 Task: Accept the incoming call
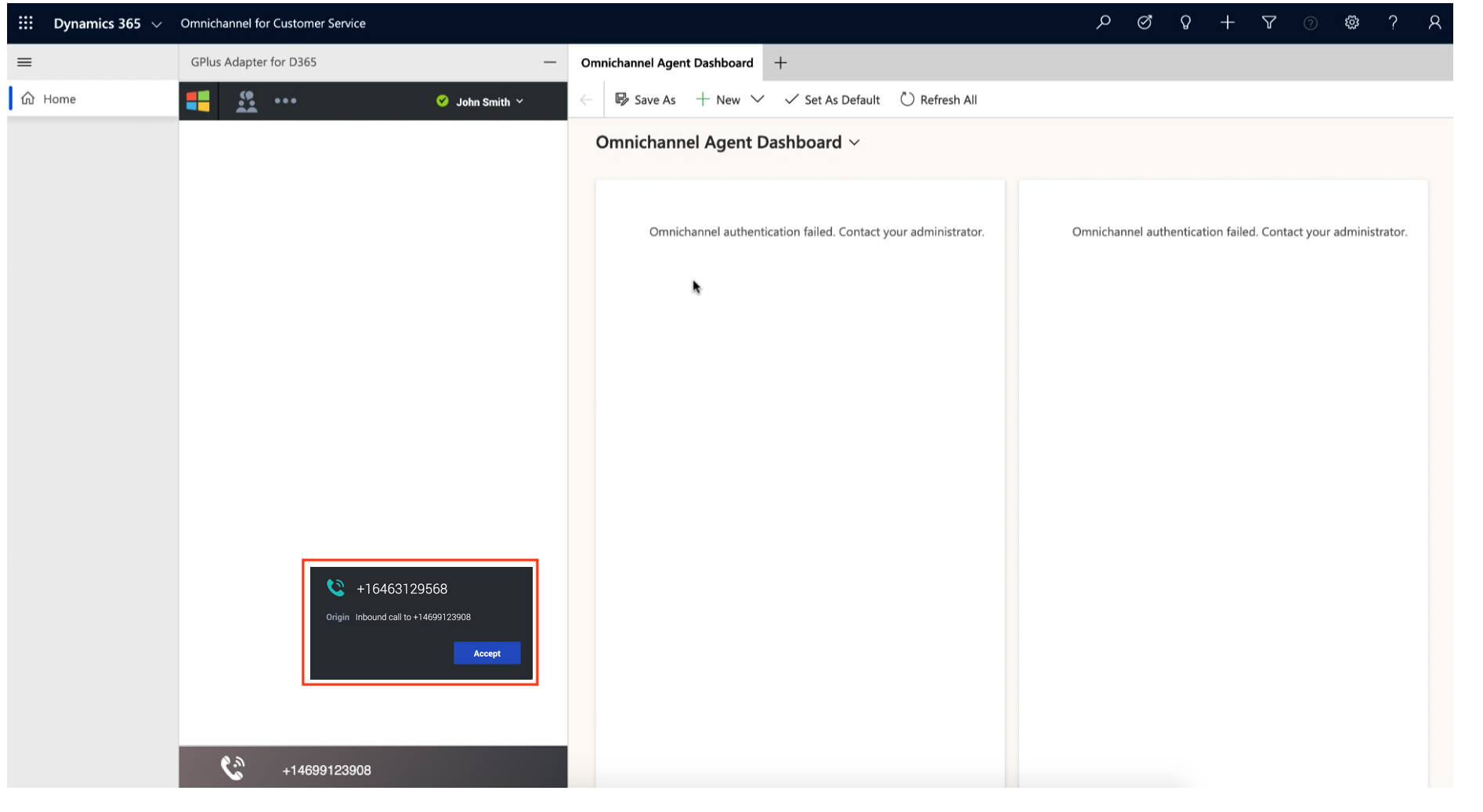coord(486,653)
